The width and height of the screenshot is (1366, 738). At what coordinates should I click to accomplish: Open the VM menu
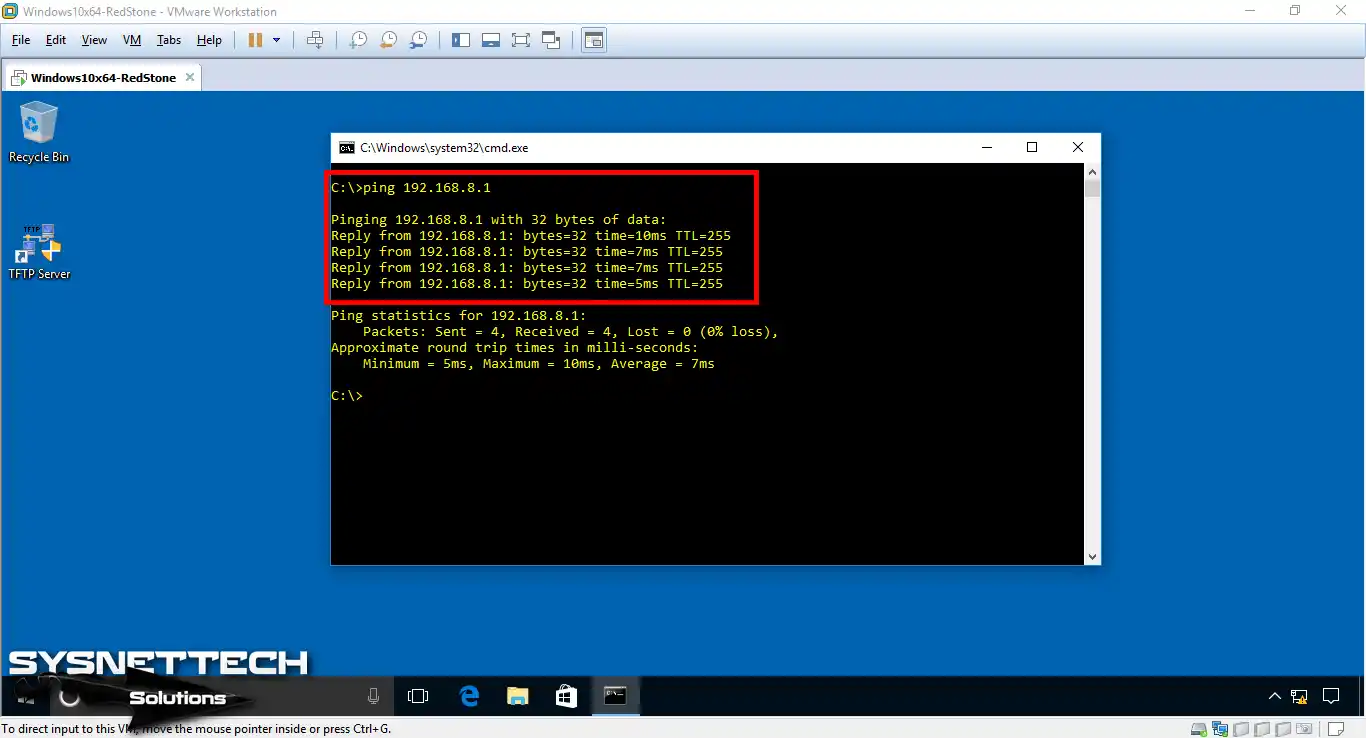131,40
